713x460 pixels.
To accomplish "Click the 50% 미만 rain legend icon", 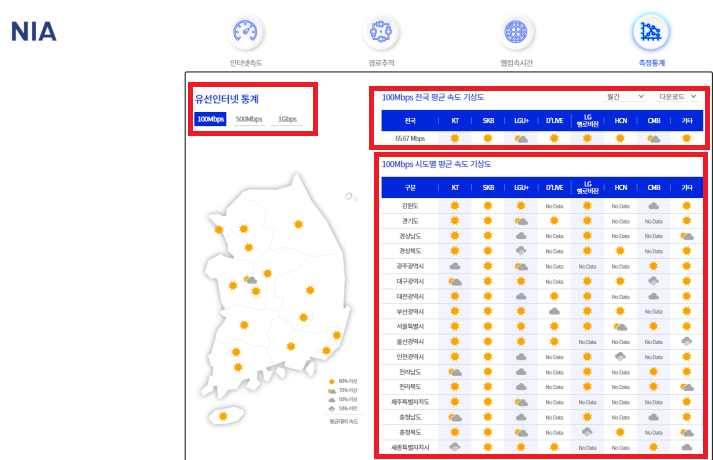I will click(x=332, y=409).
